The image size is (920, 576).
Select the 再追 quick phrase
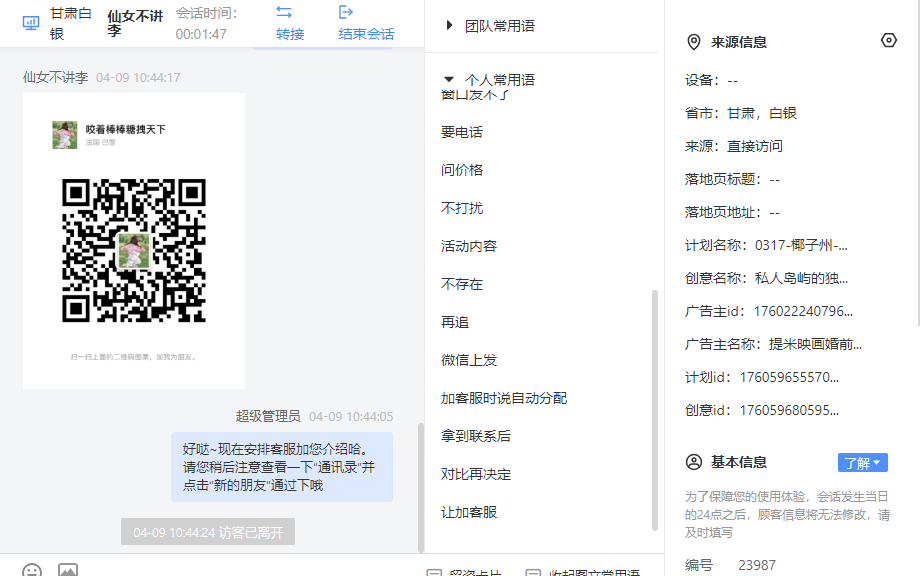(455, 323)
